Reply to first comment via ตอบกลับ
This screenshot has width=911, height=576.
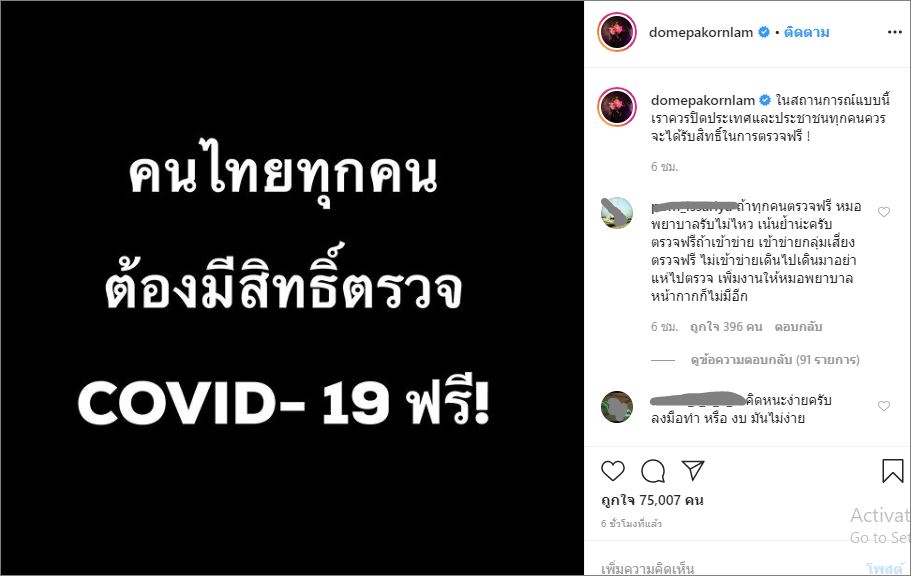[798, 327]
